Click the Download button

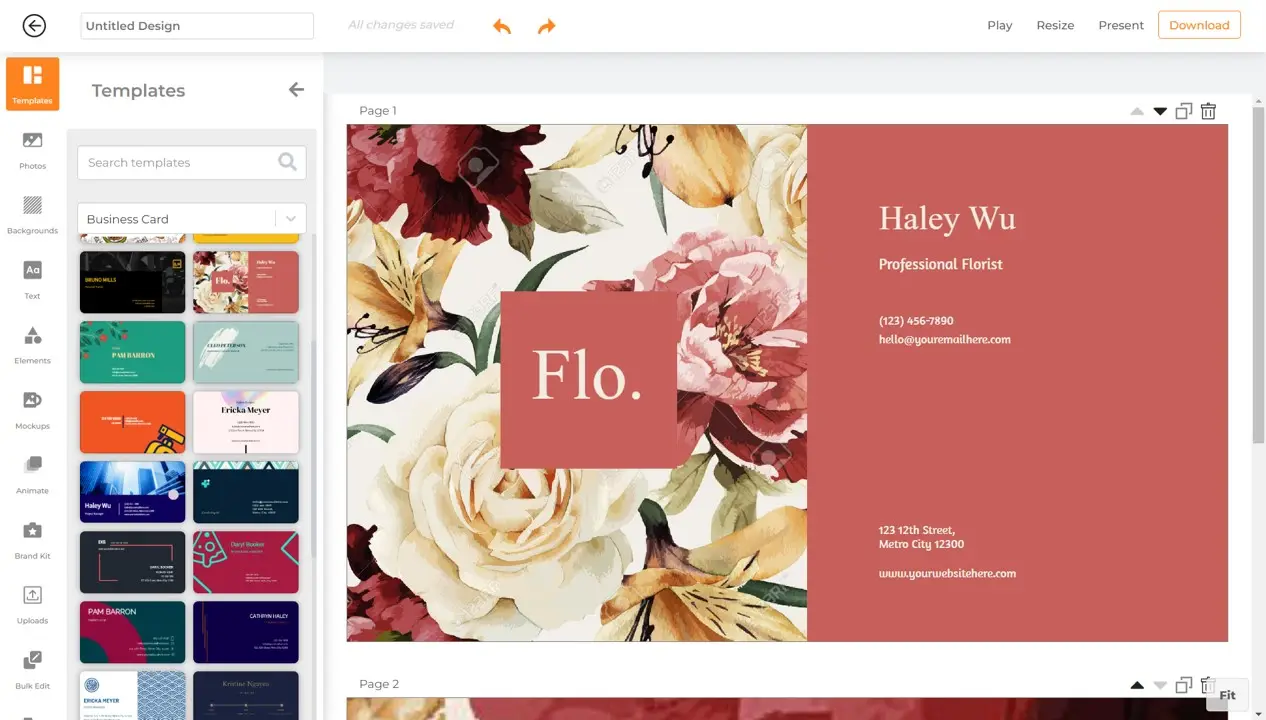1199,25
